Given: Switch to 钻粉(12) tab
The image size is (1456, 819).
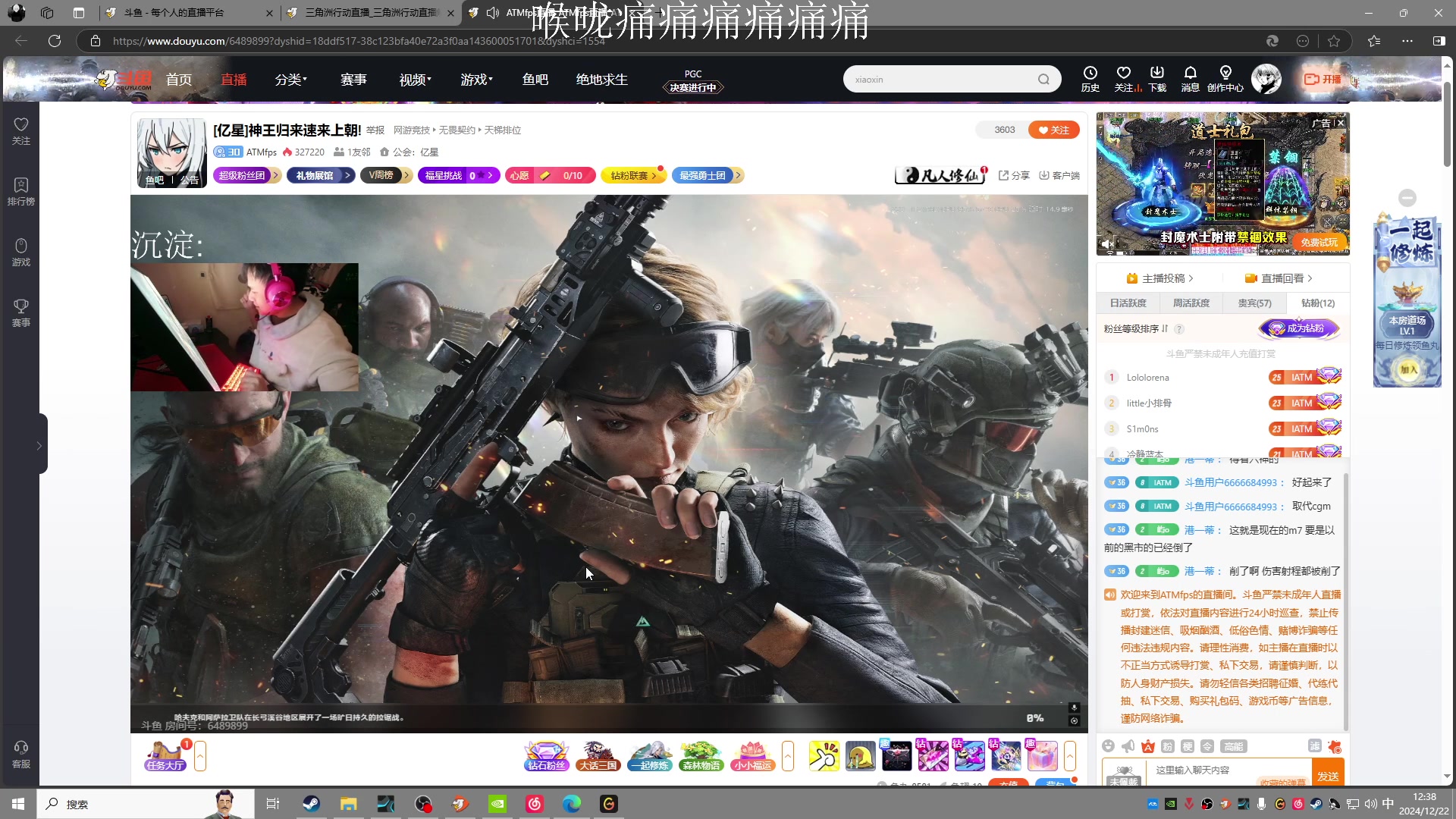Looking at the screenshot, I should [1318, 303].
